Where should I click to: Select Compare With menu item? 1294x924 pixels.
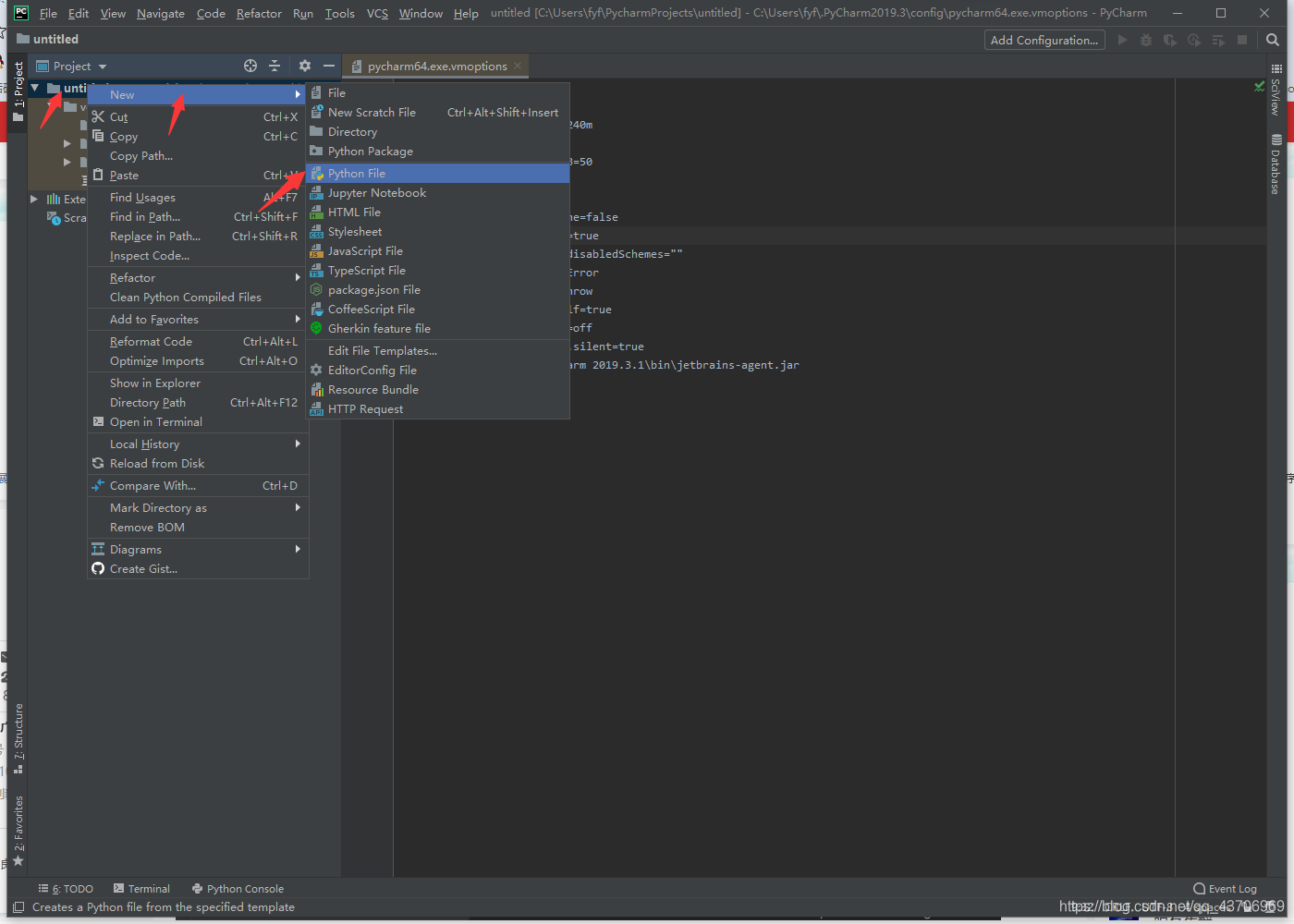[196, 485]
